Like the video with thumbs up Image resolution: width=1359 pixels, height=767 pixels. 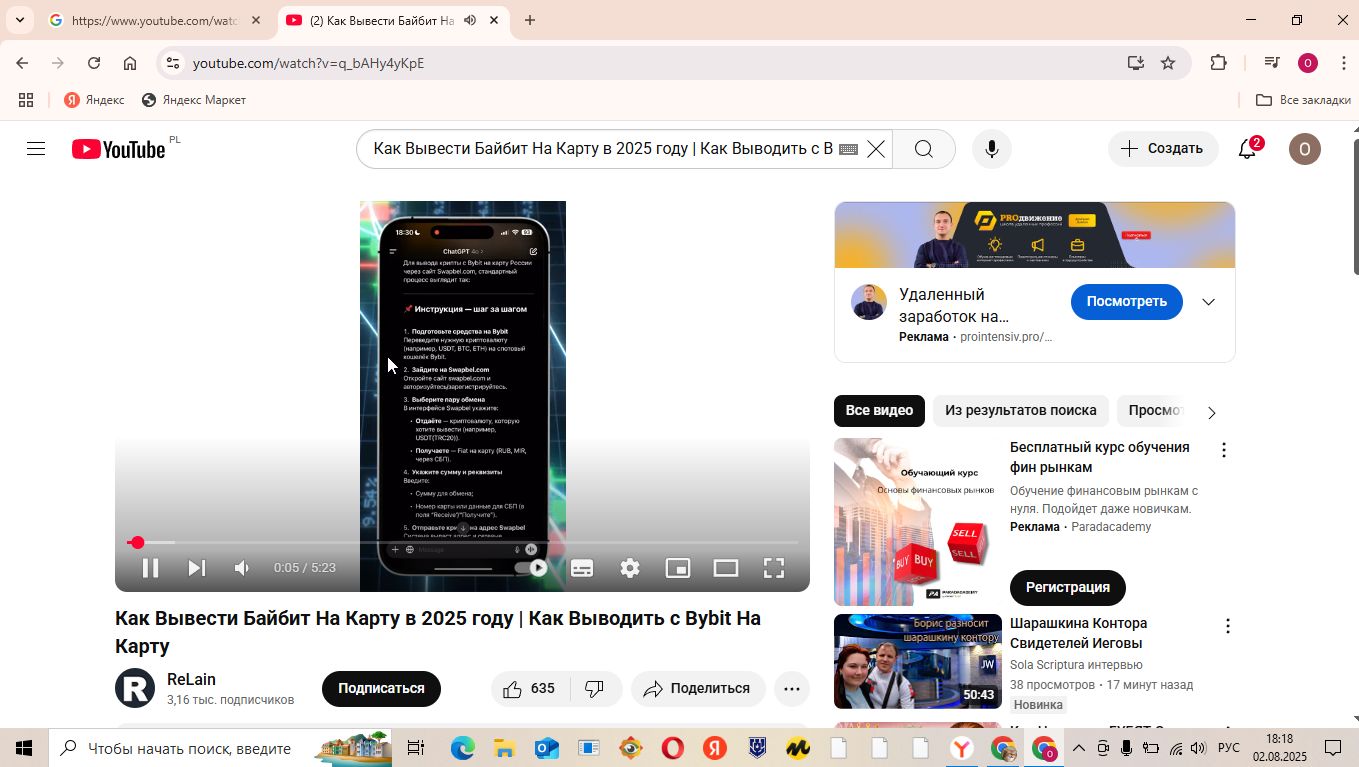pyautogui.click(x=531, y=689)
